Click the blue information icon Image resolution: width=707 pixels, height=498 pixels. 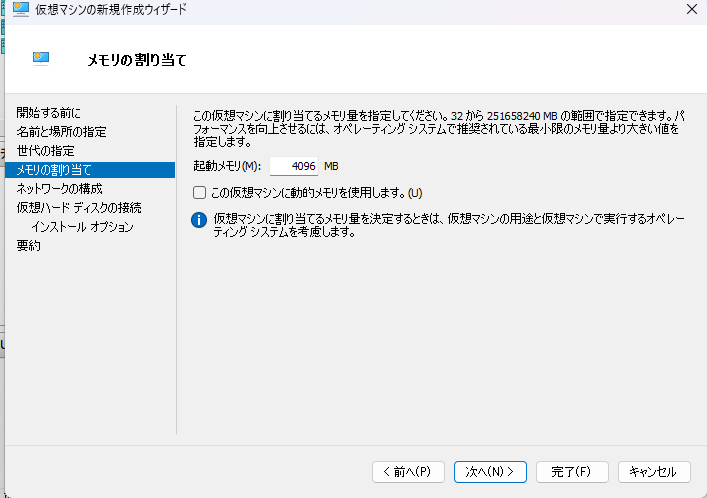click(198, 219)
